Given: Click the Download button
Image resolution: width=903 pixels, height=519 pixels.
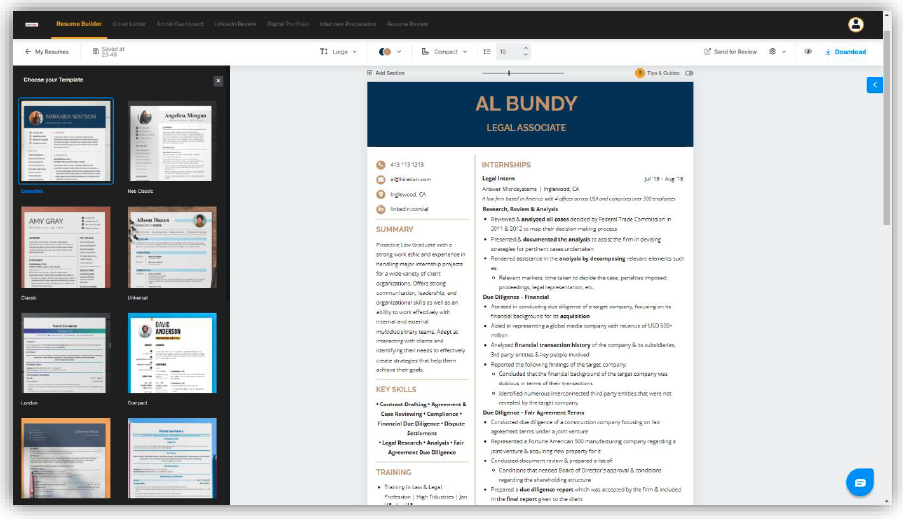Looking at the screenshot, I should tap(845, 52).
